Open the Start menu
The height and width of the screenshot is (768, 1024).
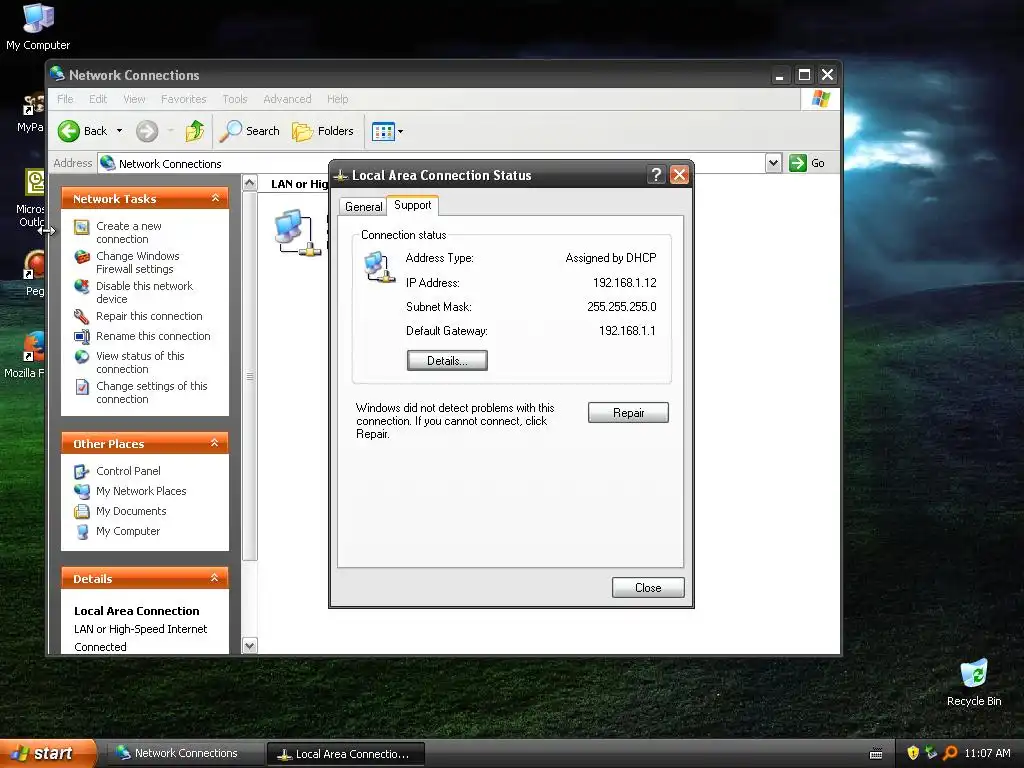(48, 753)
